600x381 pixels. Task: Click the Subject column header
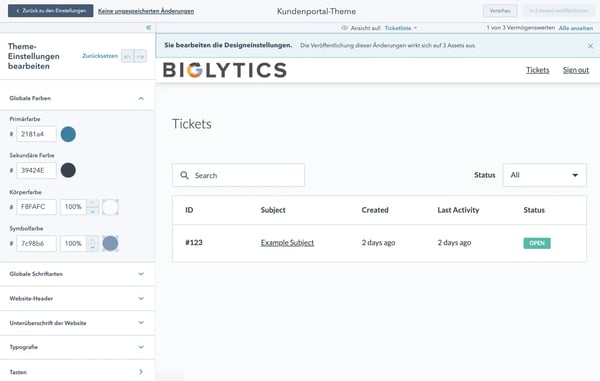[x=273, y=210]
